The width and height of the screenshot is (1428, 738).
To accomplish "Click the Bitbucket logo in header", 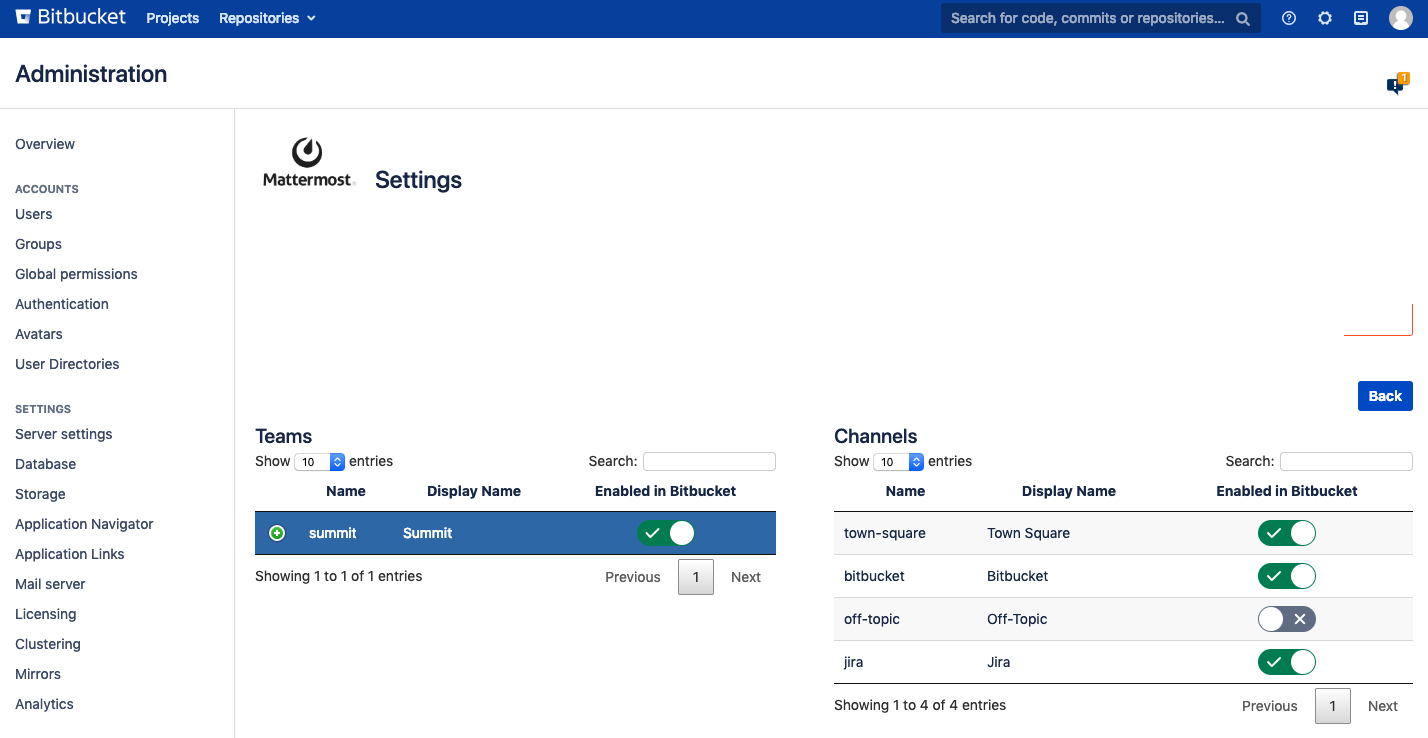I will coord(70,18).
